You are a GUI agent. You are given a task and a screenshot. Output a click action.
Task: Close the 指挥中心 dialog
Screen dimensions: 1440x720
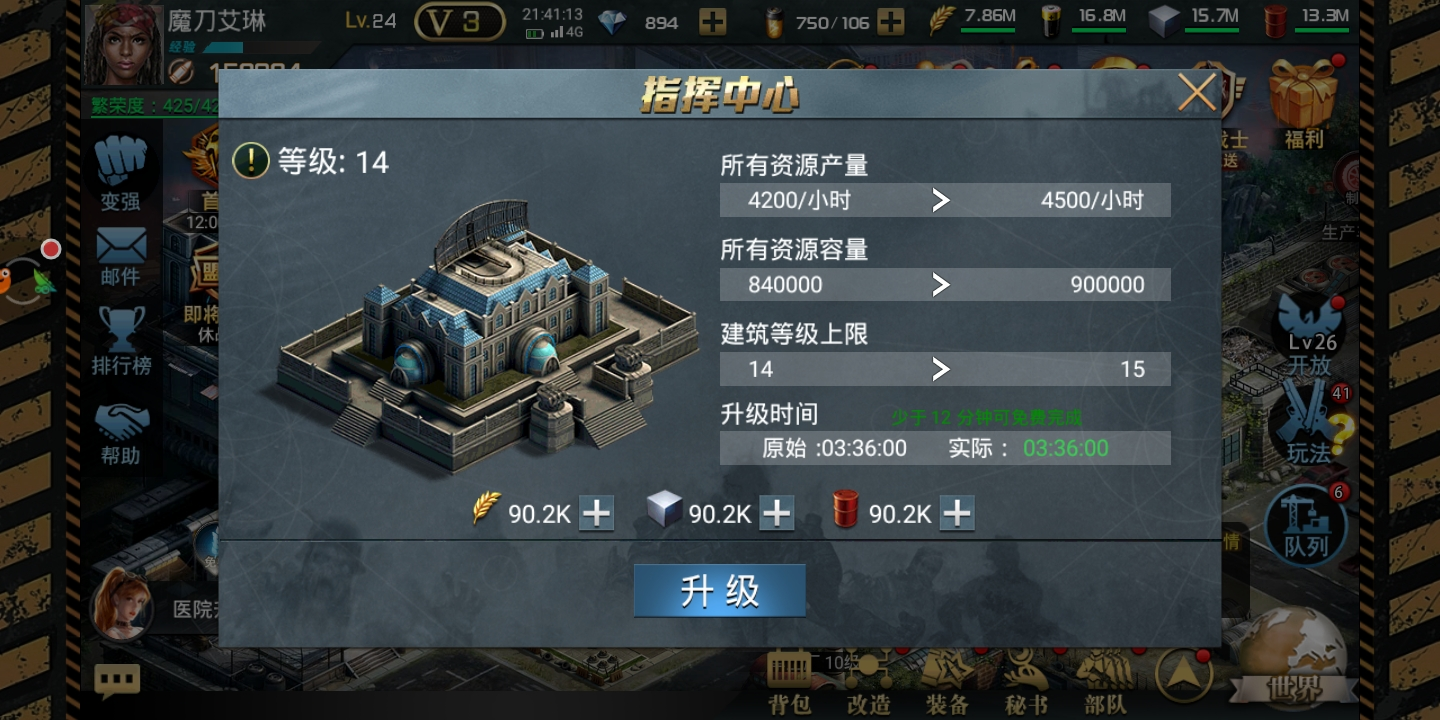click(1196, 93)
